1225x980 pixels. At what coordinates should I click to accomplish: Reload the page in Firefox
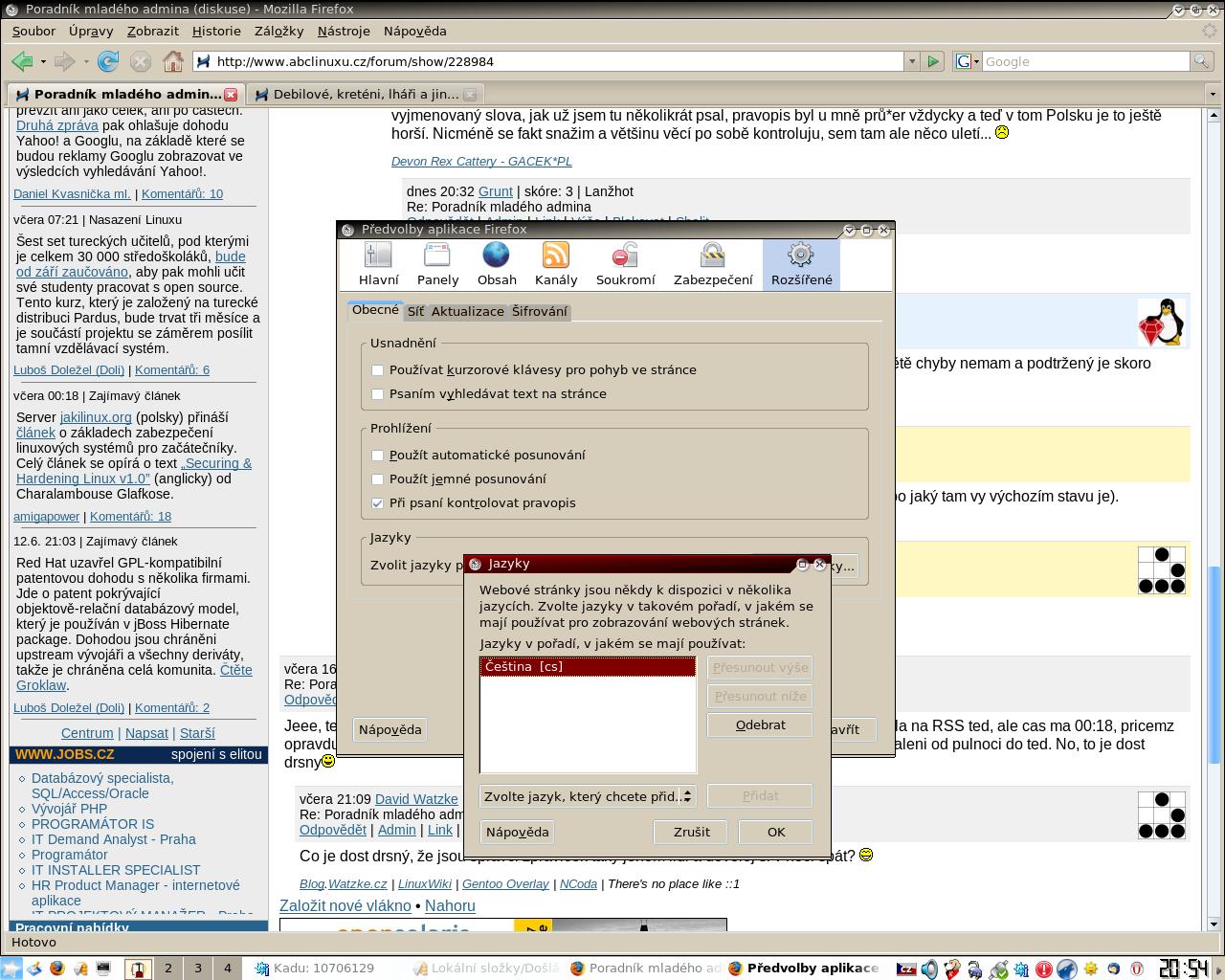pyautogui.click(x=108, y=61)
